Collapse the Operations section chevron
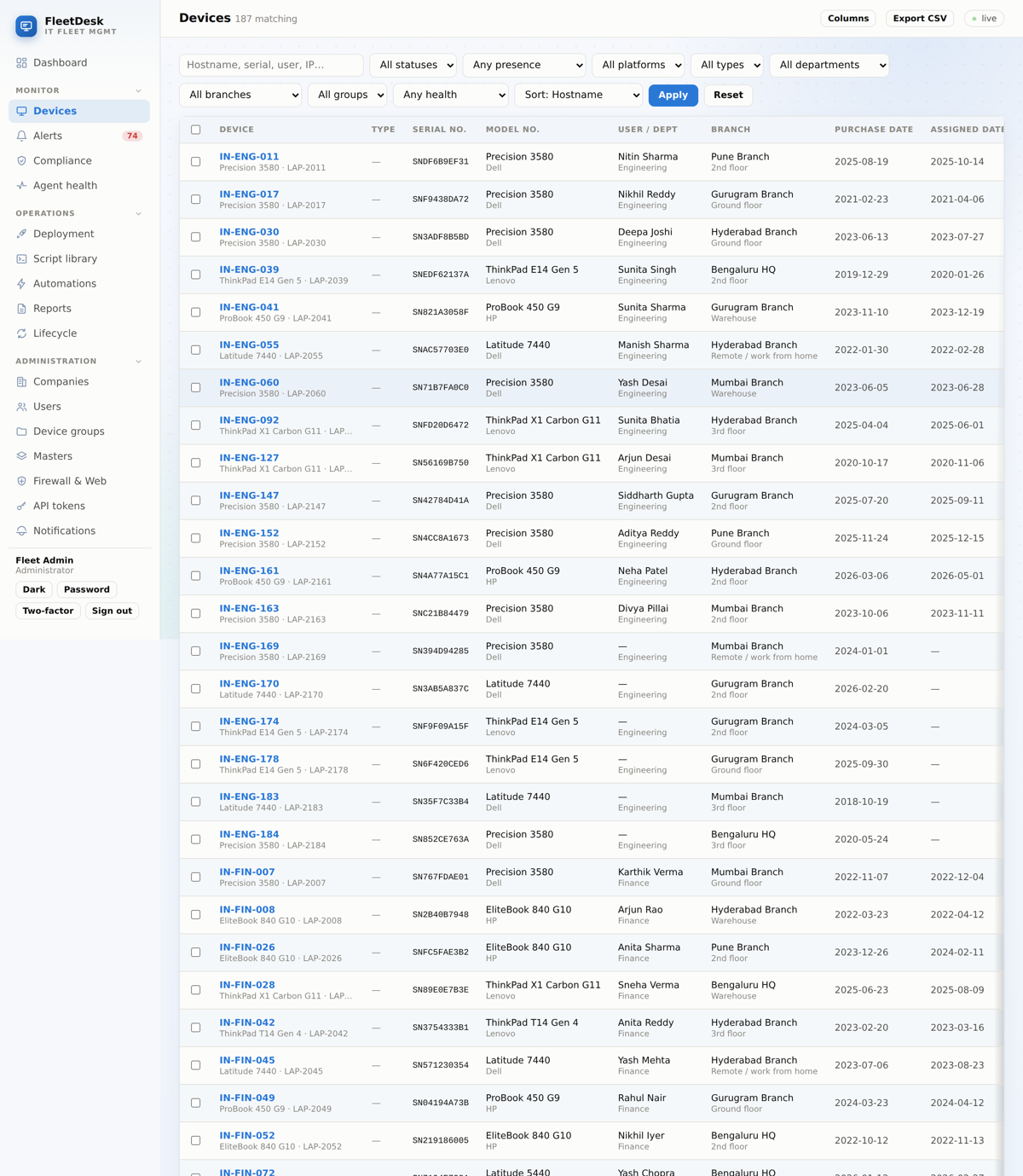 [x=139, y=214]
